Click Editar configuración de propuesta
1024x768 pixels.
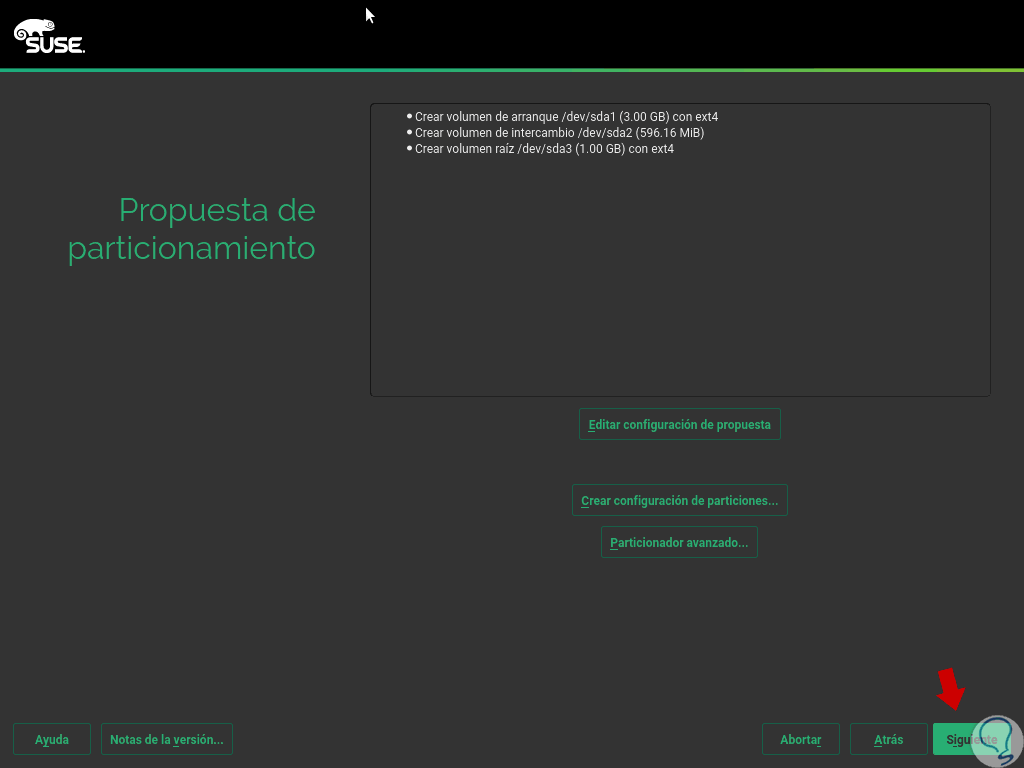click(x=679, y=424)
